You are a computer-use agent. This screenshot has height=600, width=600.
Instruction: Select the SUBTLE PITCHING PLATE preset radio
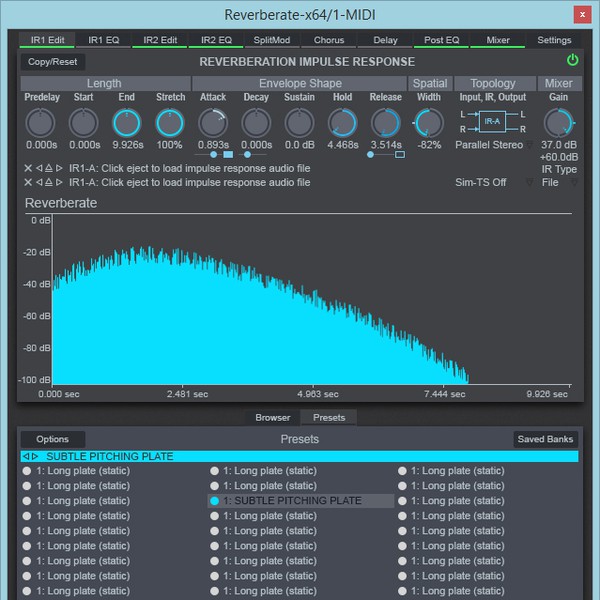215,501
